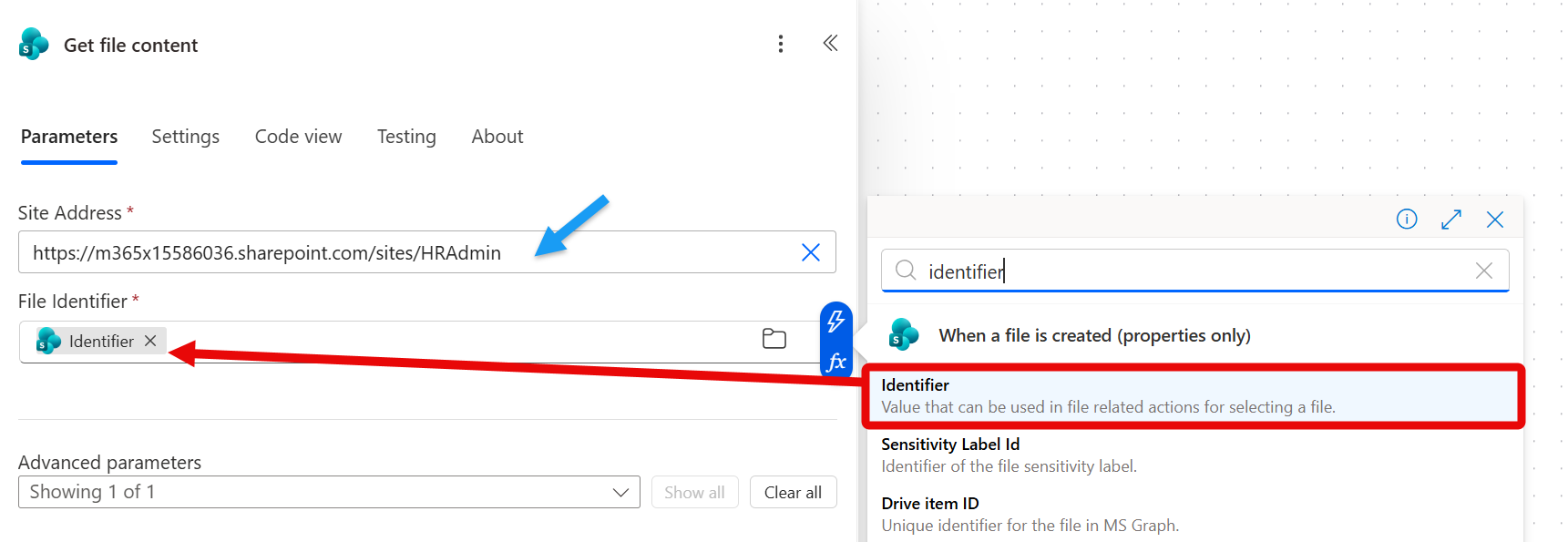Click the Show all button
Viewport: 1568px width, 542px height.
click(694, 492)
